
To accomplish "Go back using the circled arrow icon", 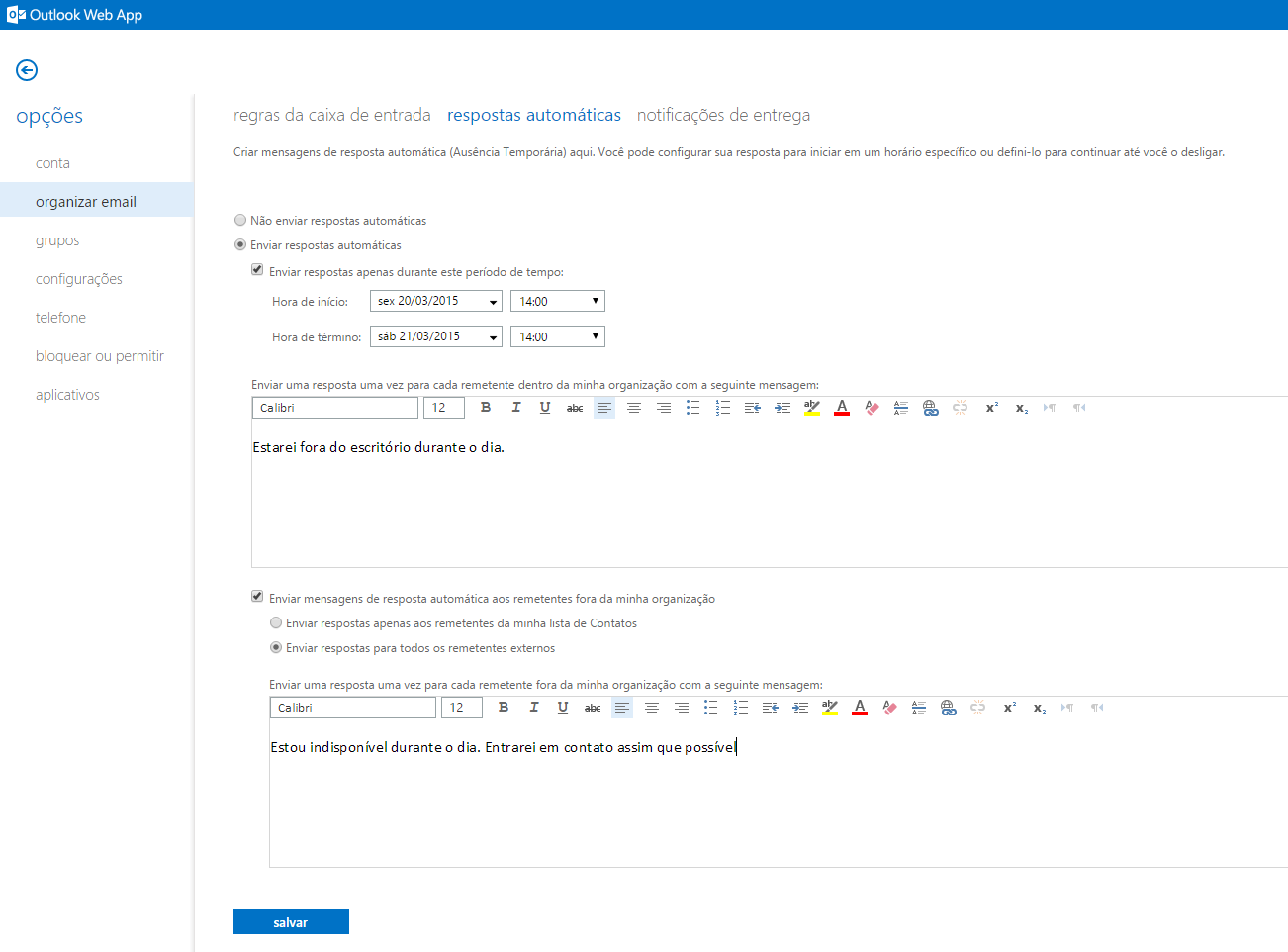I will point(27,70).
